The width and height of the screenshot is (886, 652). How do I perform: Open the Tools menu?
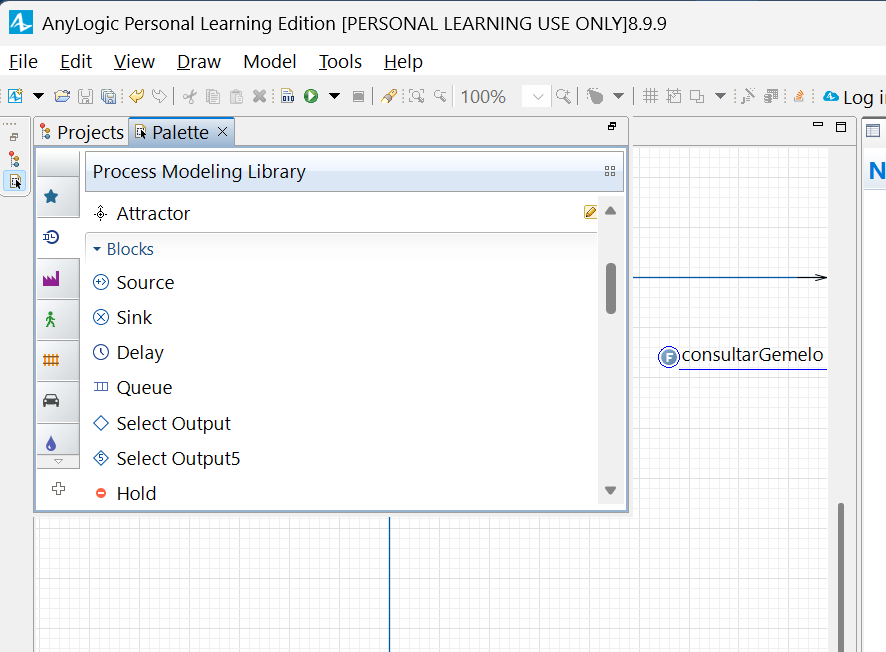pos(340,62)
